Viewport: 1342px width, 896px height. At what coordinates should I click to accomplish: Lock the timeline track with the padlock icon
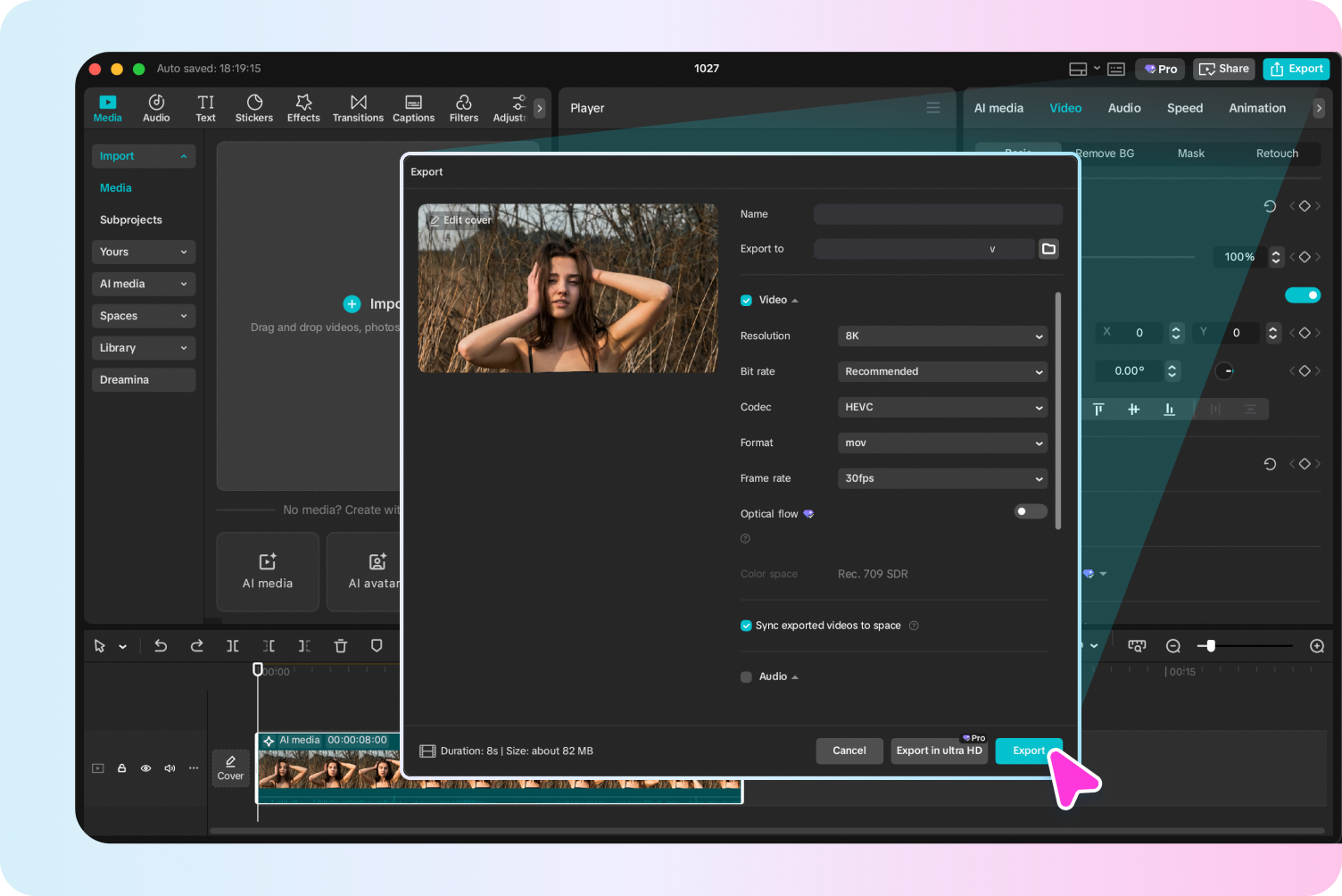121,767
